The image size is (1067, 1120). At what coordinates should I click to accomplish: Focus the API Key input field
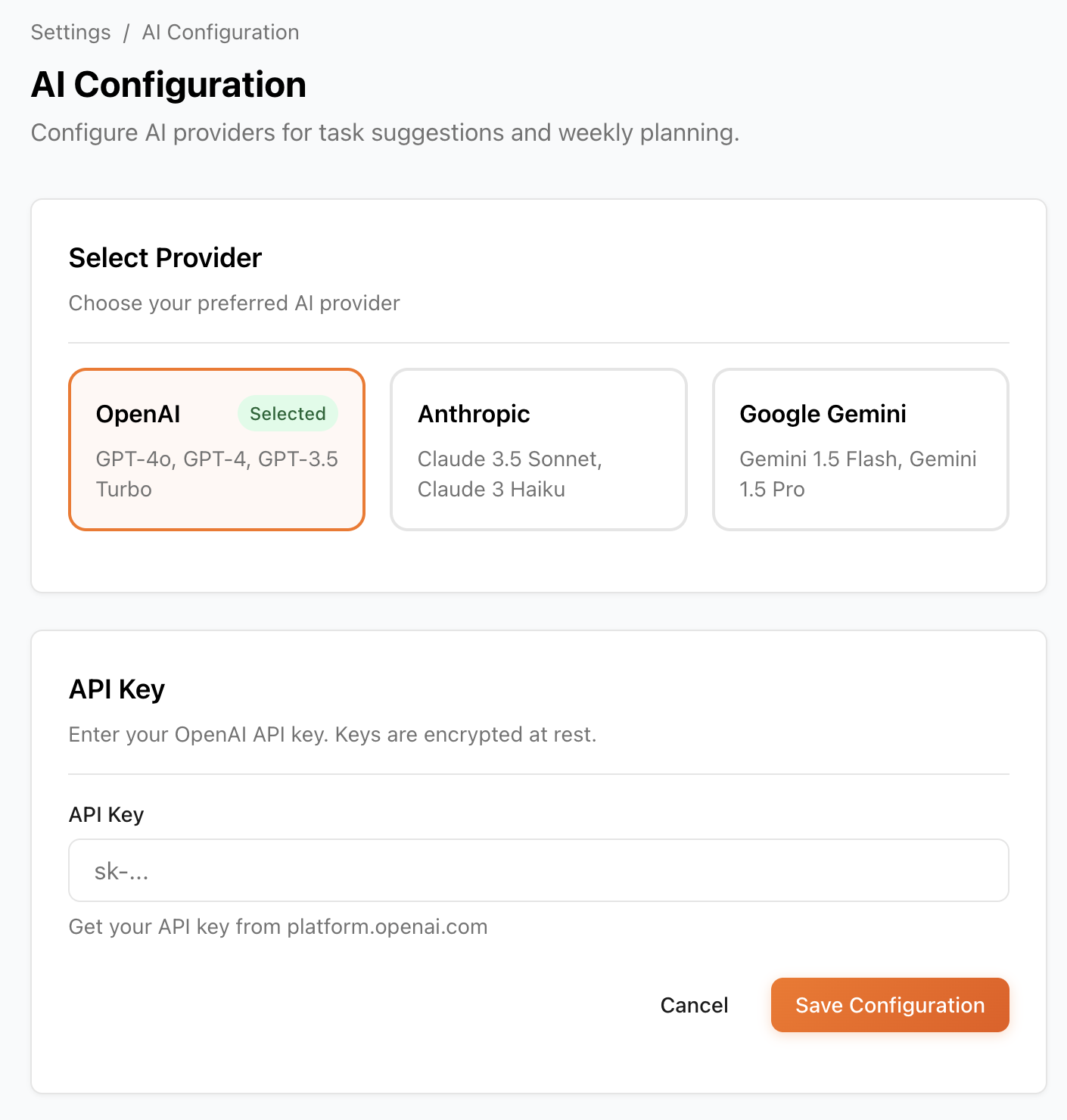click(x=538, y=870)
